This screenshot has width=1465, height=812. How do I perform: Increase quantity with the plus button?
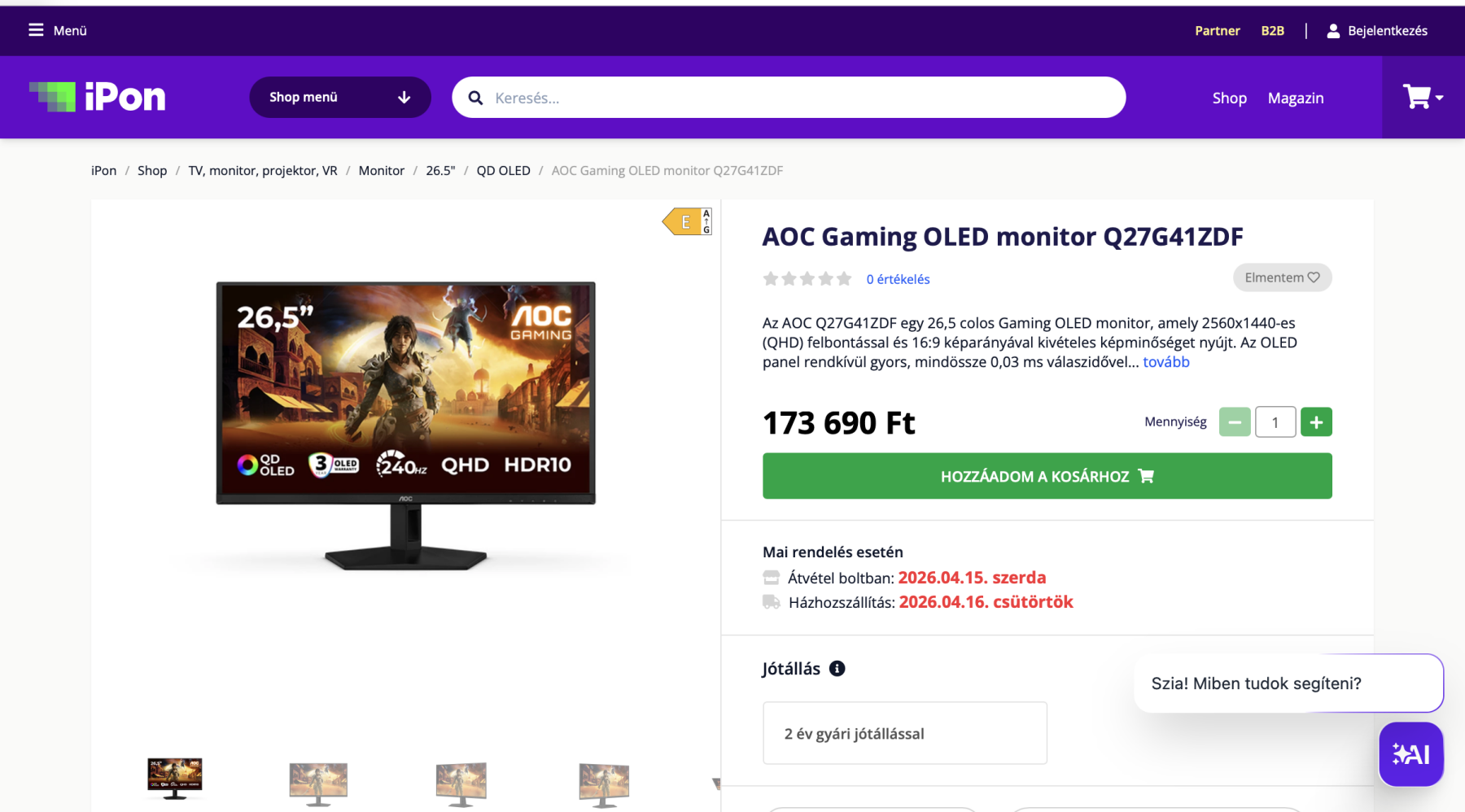click(1316, 421)
